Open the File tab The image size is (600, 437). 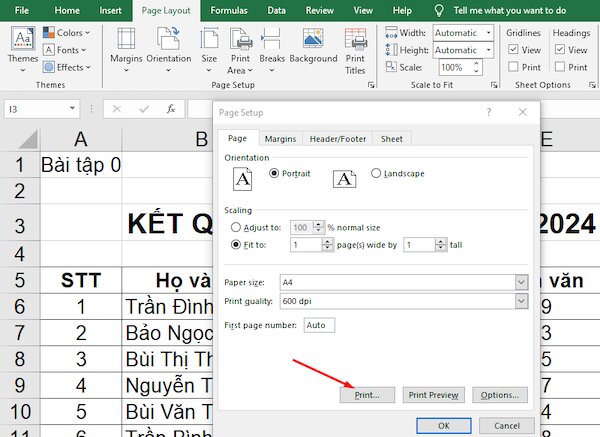21,10
